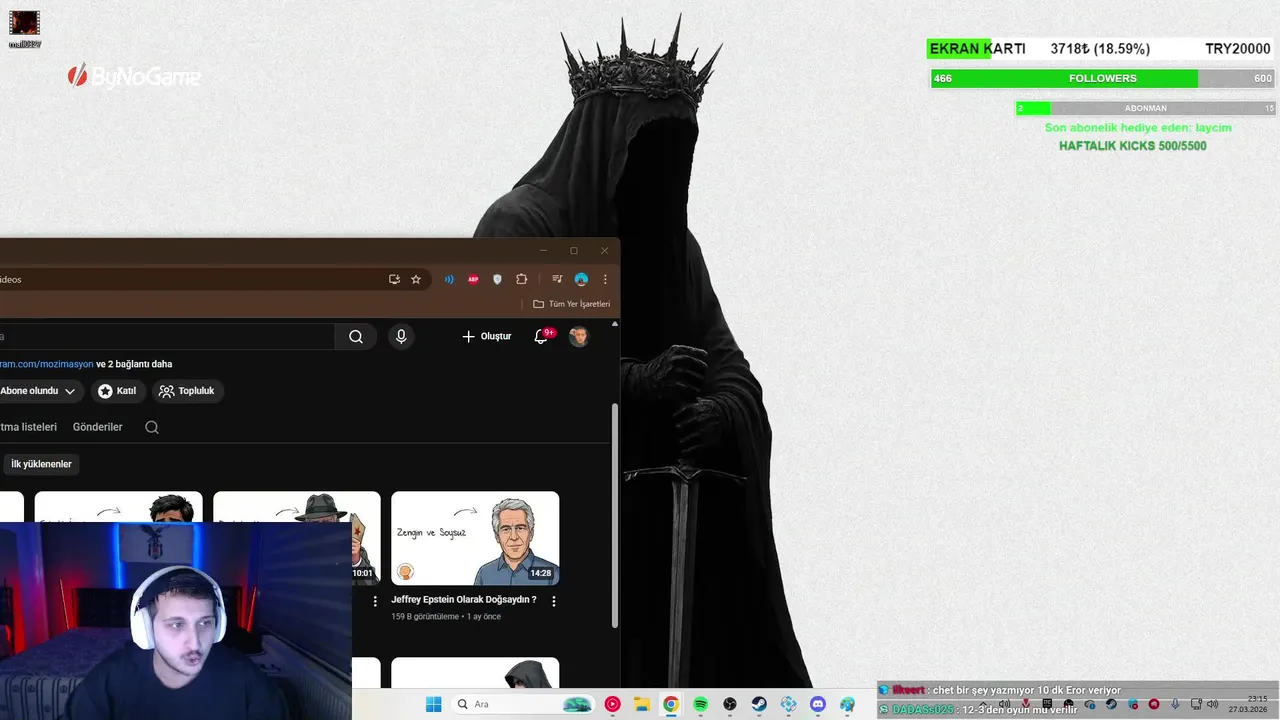This screenshot has height=720, width=1280.
Task: Start voice search with microphone icon
Action: click(401, 337)
